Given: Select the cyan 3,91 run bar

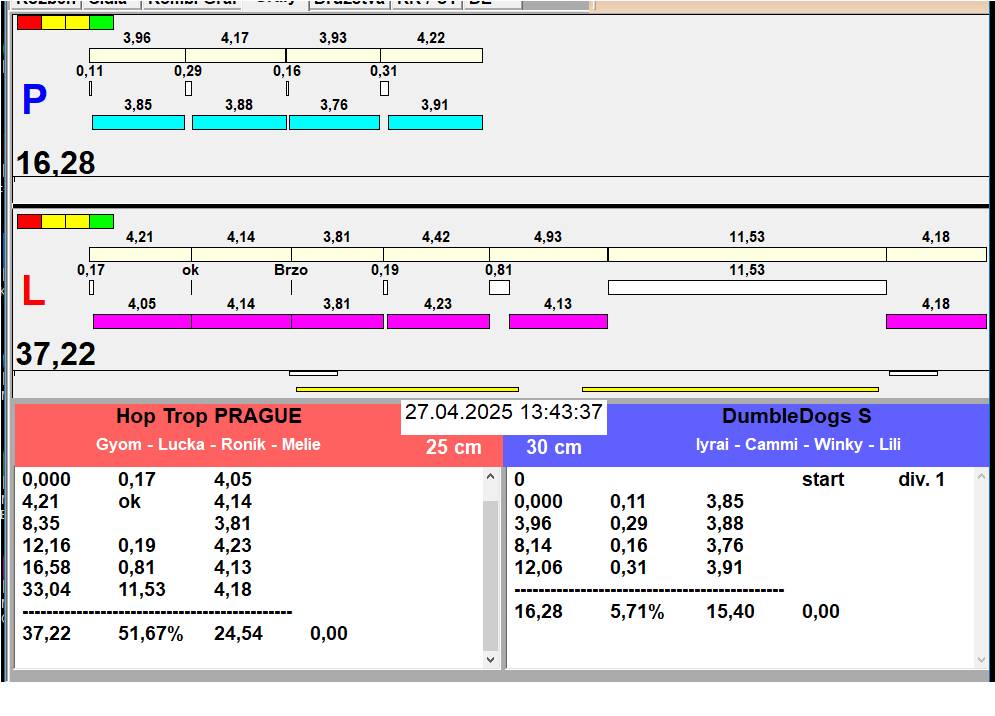Looking at the screenshot, I should (x=435, y=122).
